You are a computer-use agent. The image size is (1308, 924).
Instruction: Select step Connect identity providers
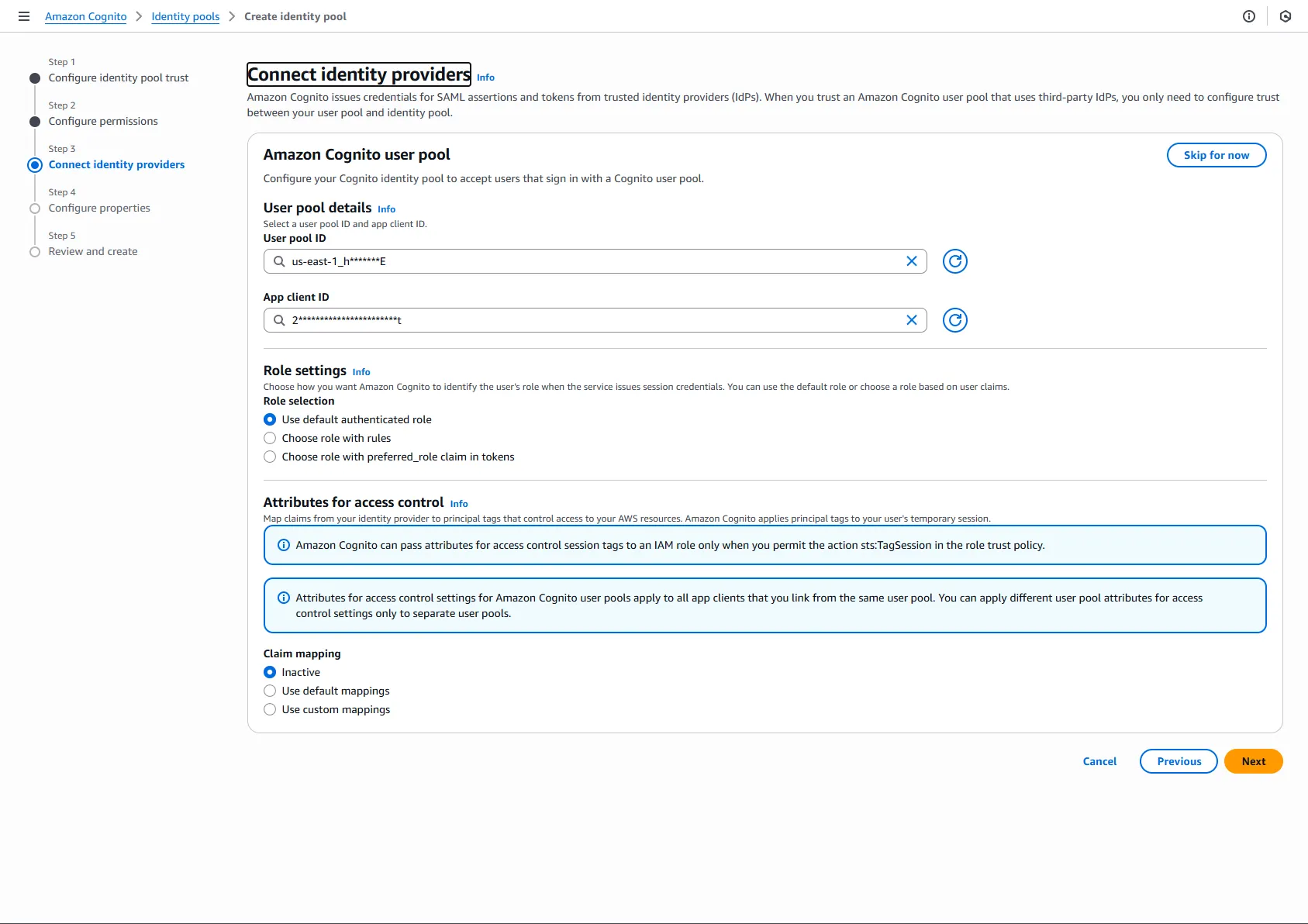(116, 164)
